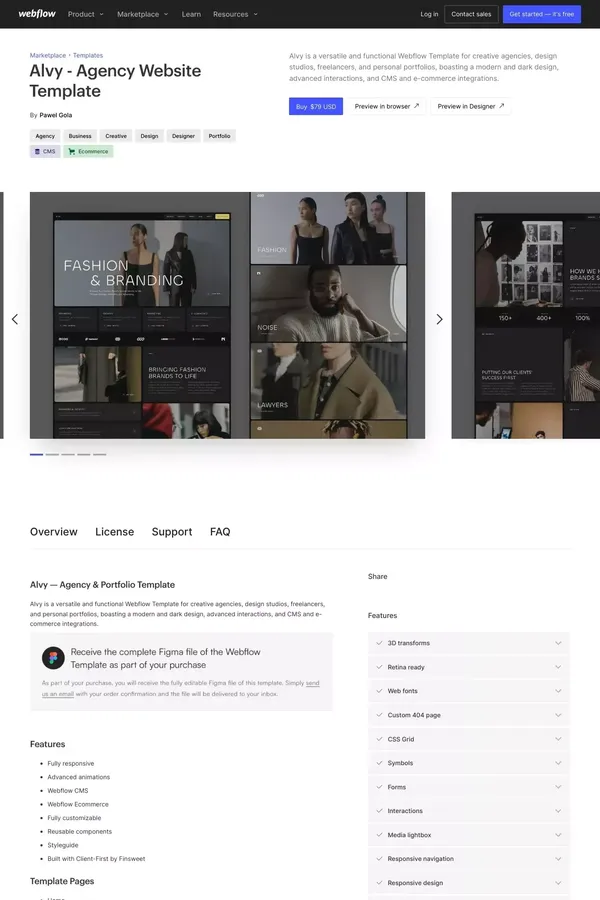Select the second carousel slide indicator
This screenshot has width=600, height=900.
(52, 454)
